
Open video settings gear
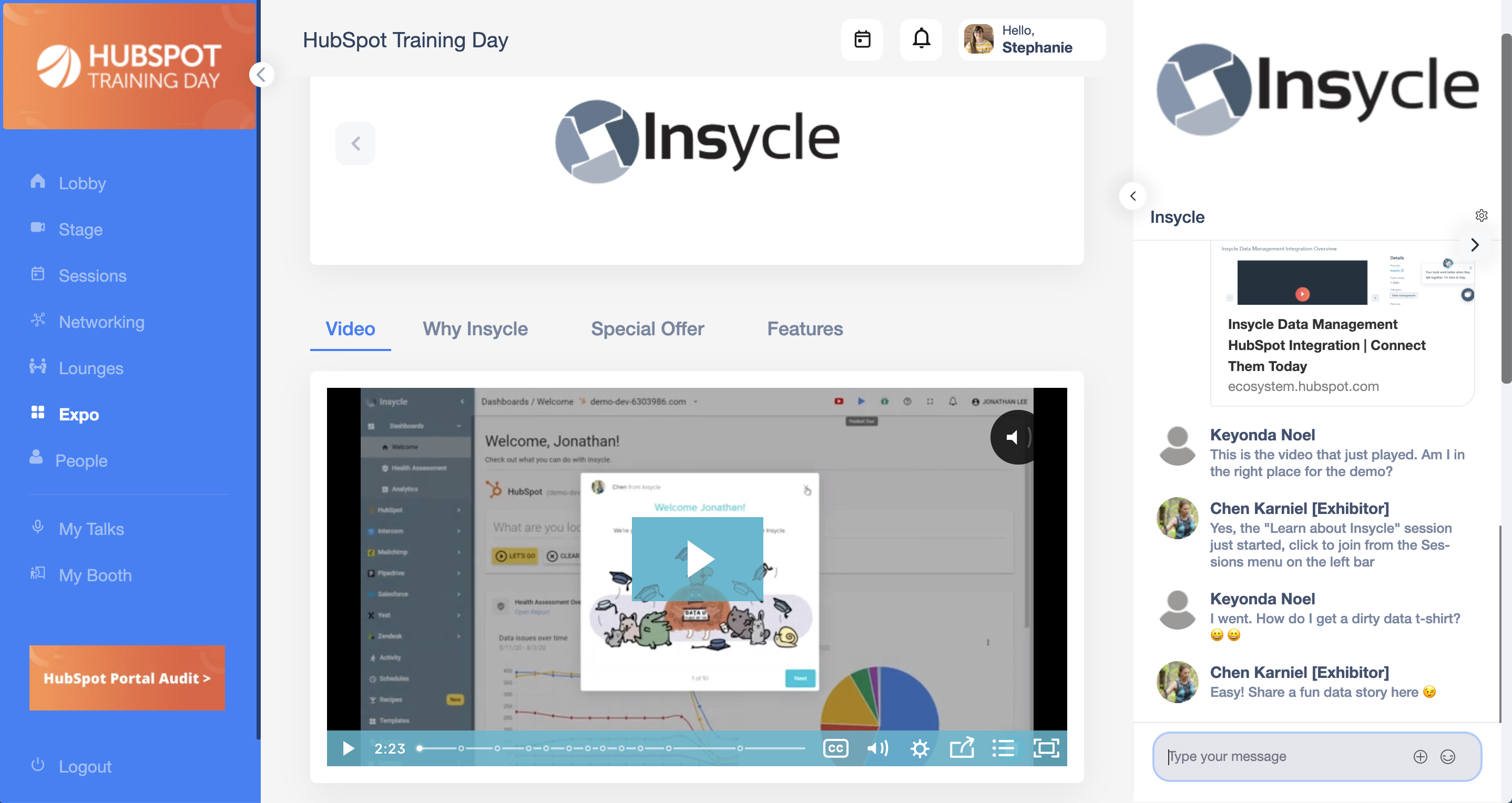point(920,748)
